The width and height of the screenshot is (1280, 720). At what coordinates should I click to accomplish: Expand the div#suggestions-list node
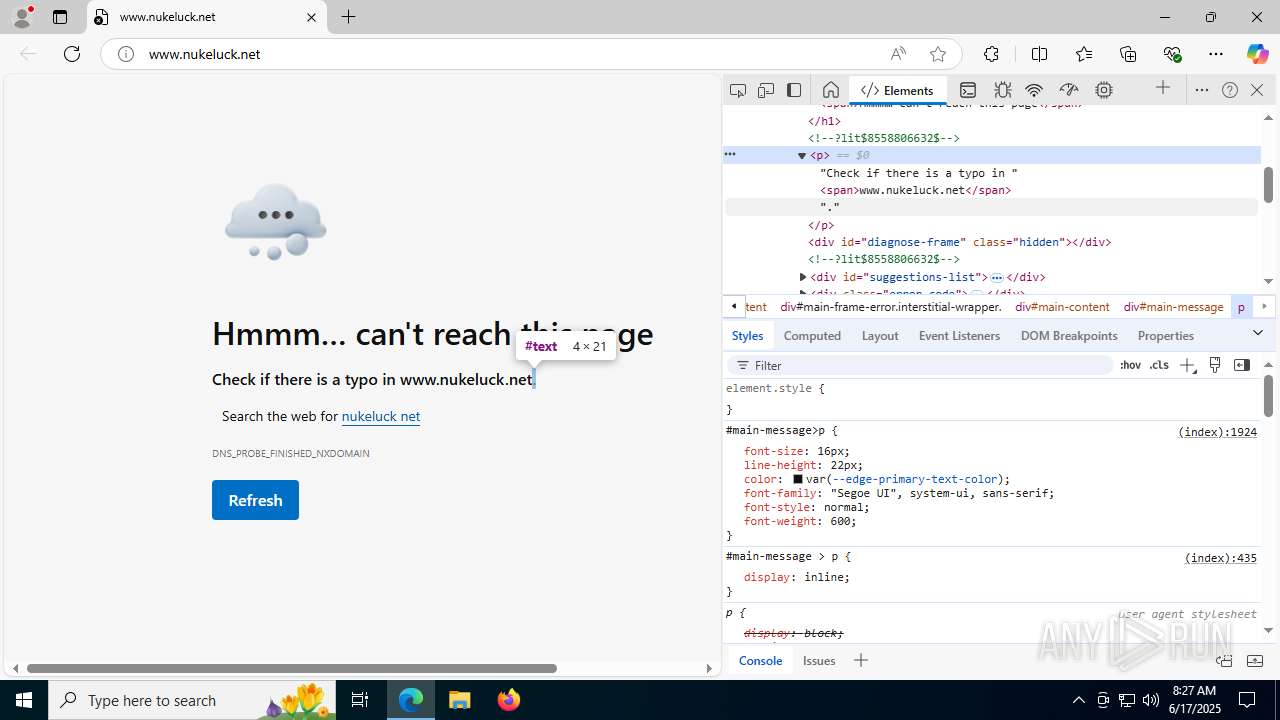coord(803,277)
